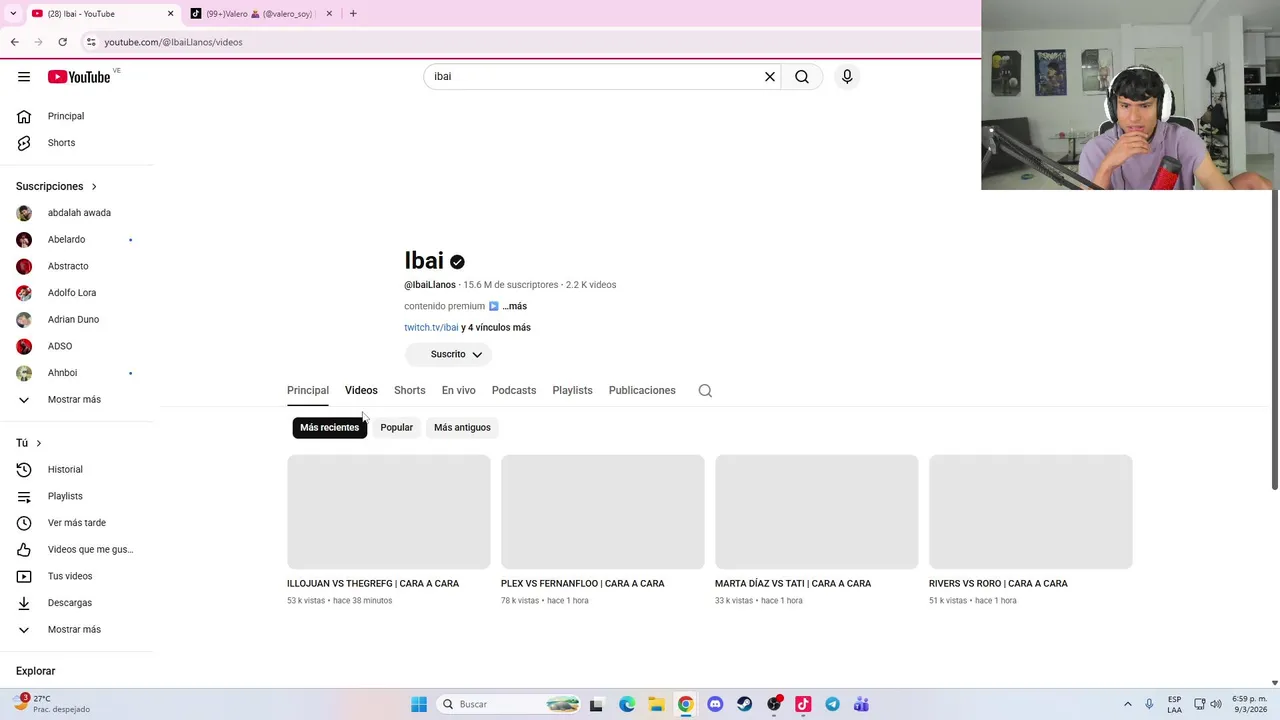Open TikTok app from the taskbar

coord(803,705)
